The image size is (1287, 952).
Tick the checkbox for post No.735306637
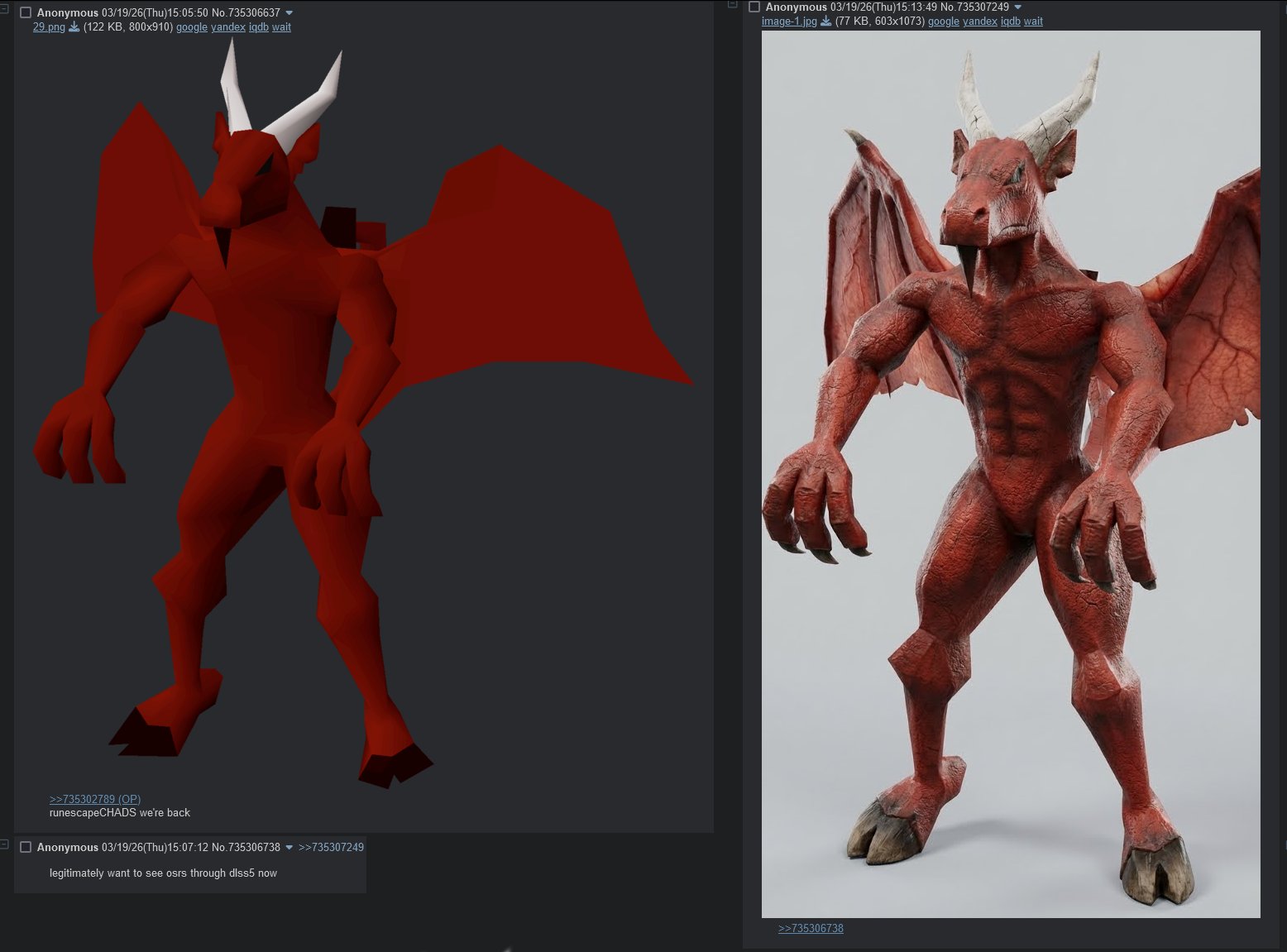click(x=26, y=13)
